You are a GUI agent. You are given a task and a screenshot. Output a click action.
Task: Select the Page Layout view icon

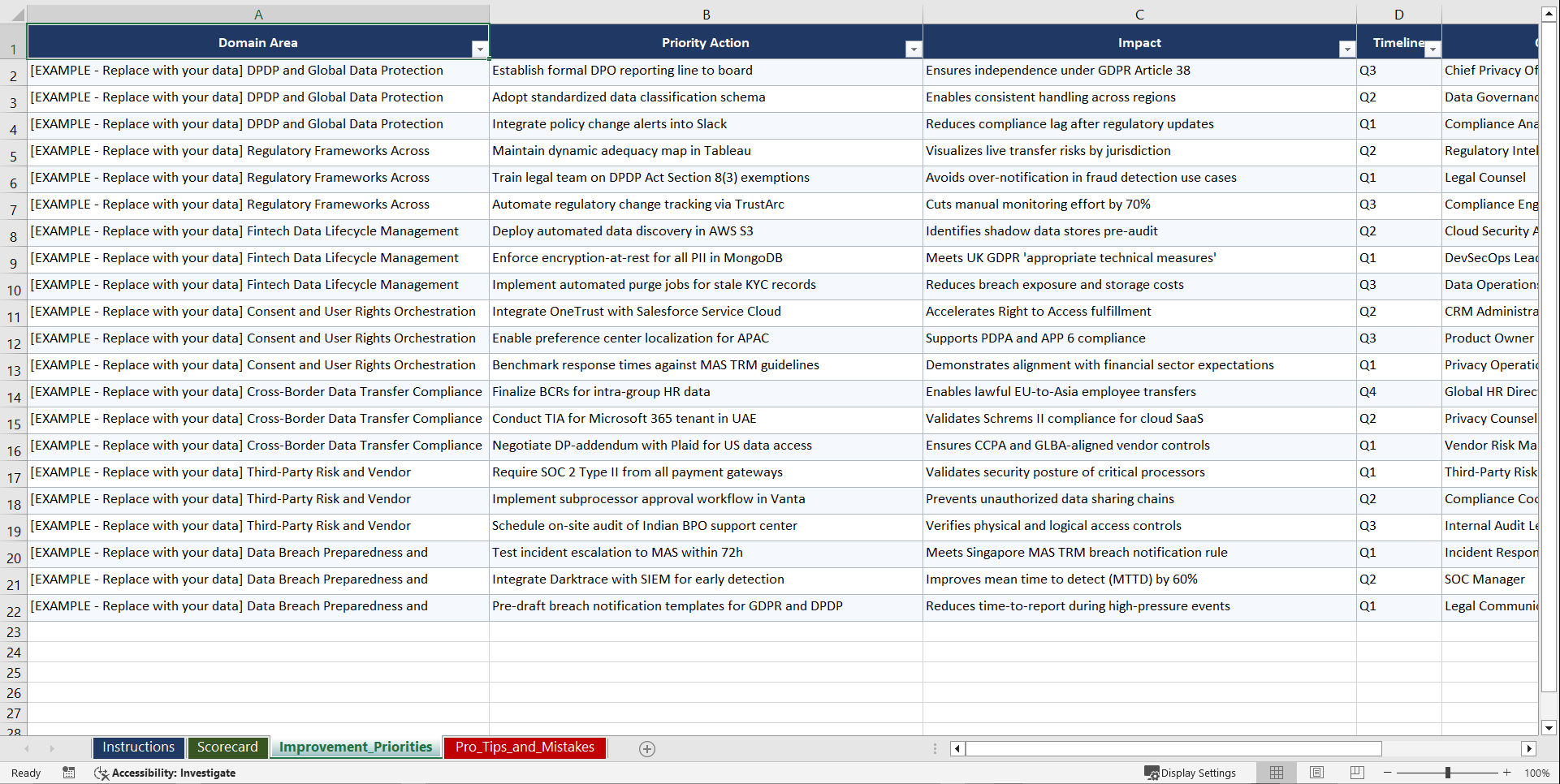pyautogui.click(x=1316, y=773)
